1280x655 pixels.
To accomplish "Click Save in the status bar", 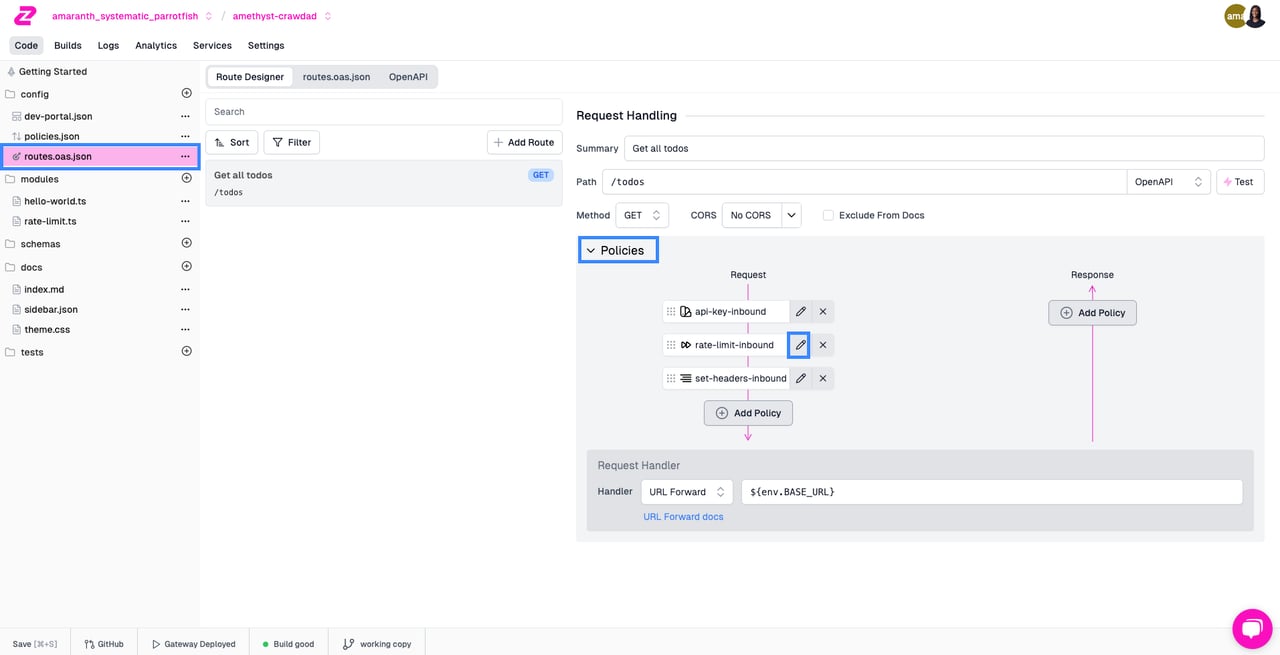I will click(35, 644).
